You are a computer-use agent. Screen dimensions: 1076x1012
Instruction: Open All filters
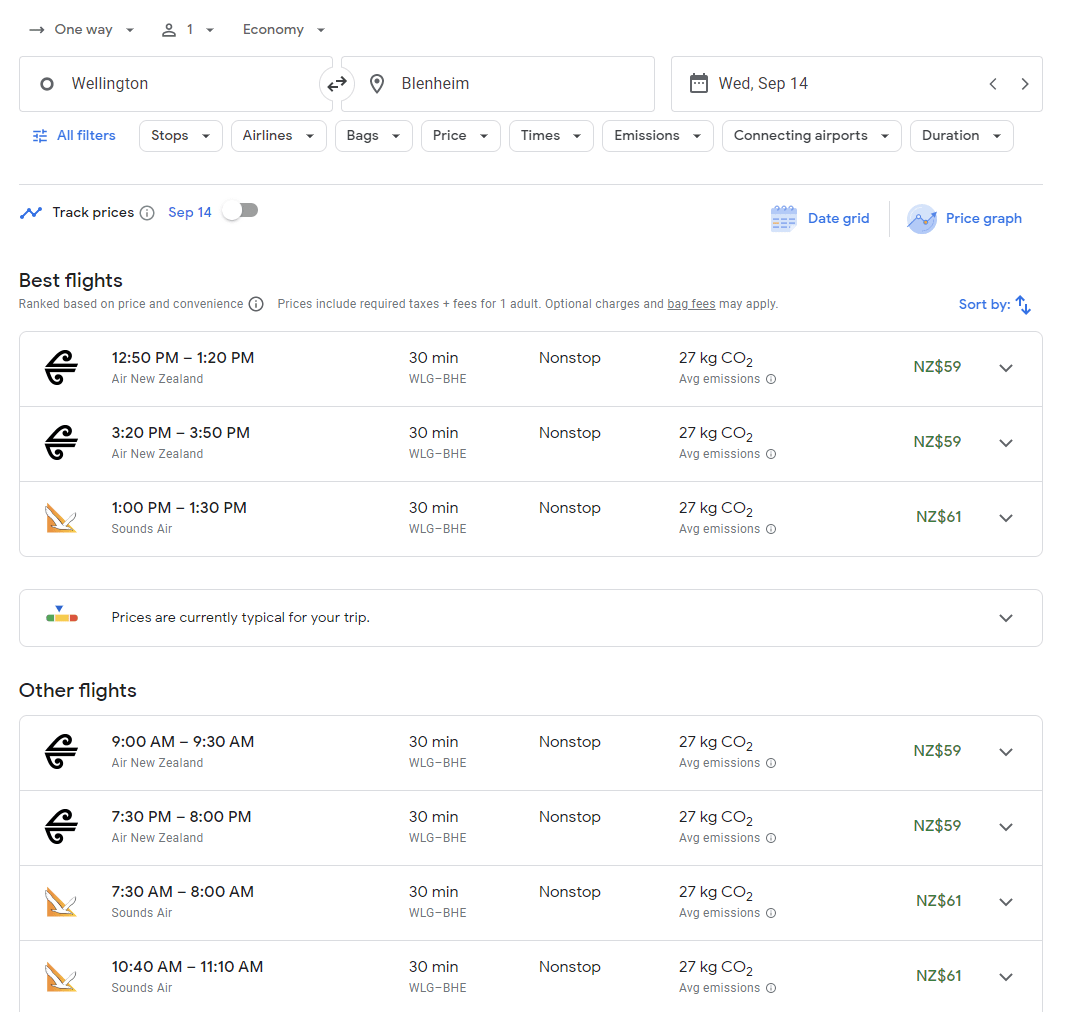(73, 135)
